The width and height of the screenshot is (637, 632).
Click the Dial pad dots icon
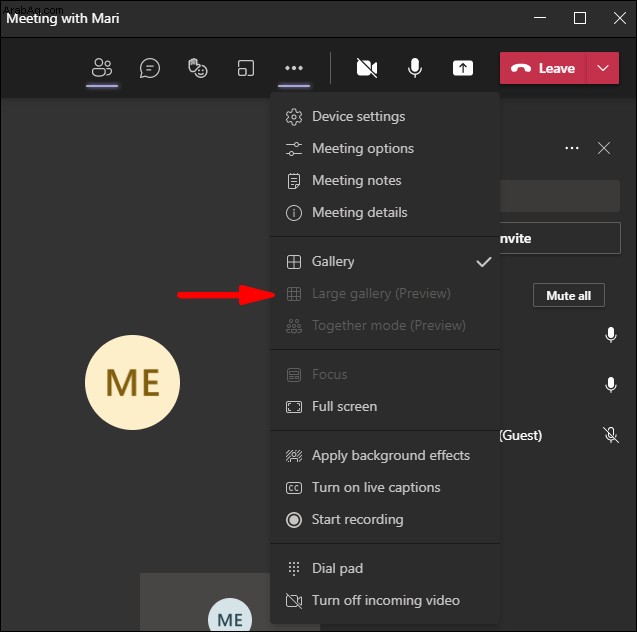click(294, 569)
